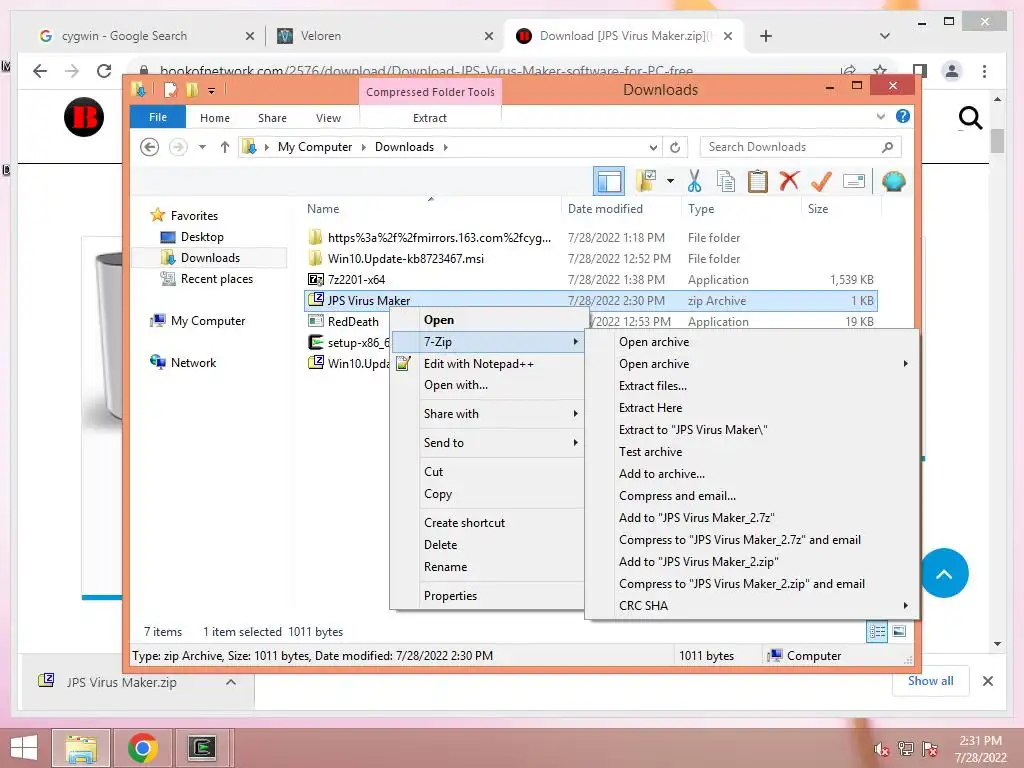Refresh the Downloads folder view
1024x768 pixels.
pyautogui.click(x=675, y=147)
